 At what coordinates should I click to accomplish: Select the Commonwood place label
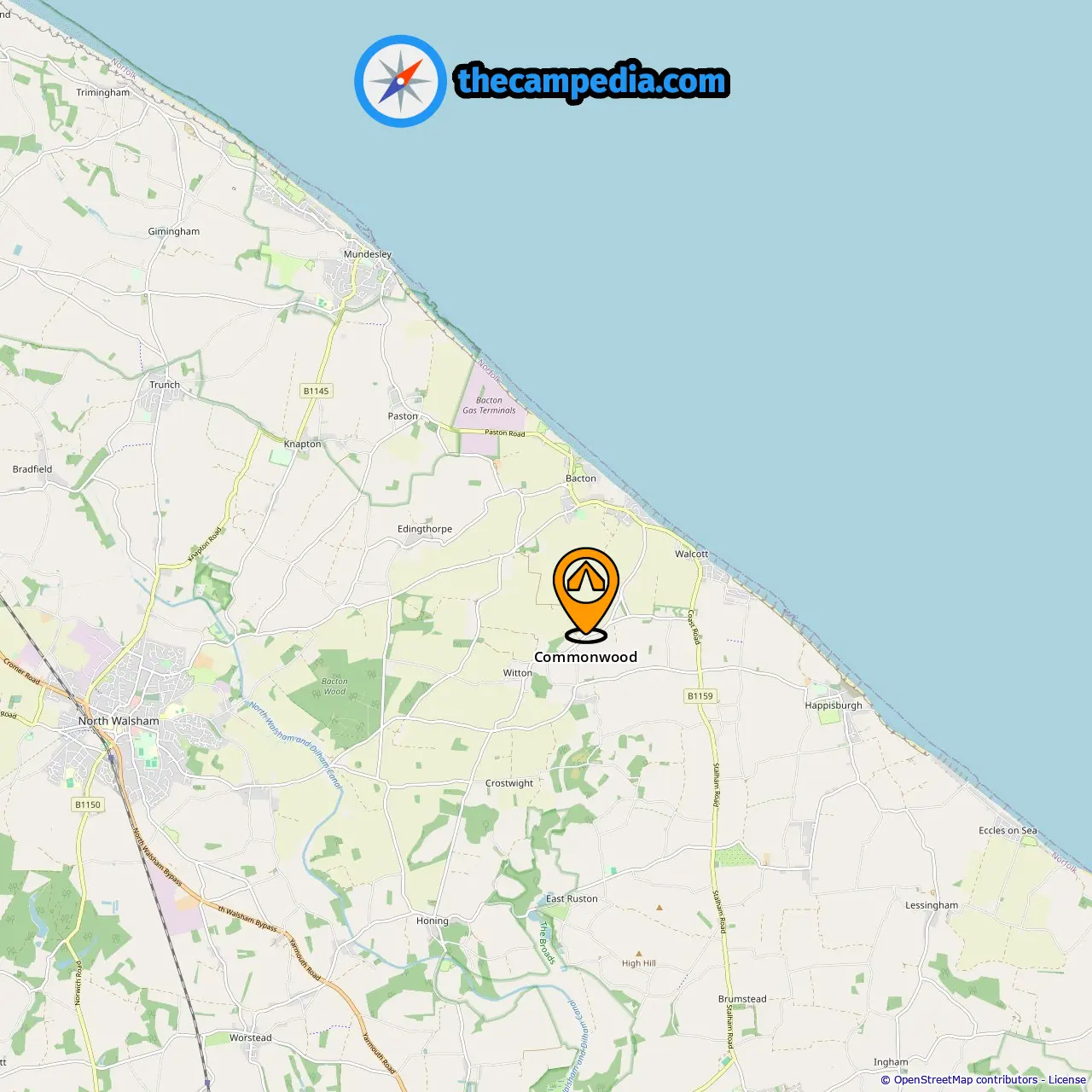click(585, 657)
